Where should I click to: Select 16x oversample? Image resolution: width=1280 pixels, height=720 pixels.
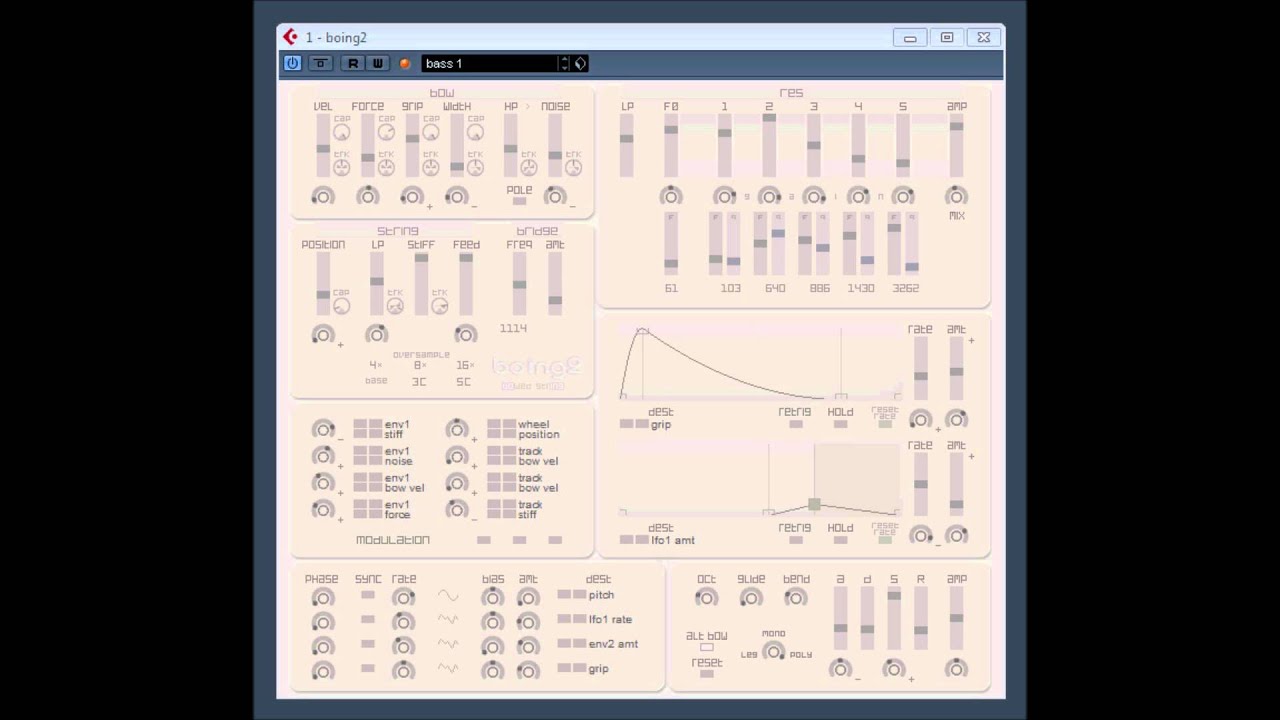point(464,365)
